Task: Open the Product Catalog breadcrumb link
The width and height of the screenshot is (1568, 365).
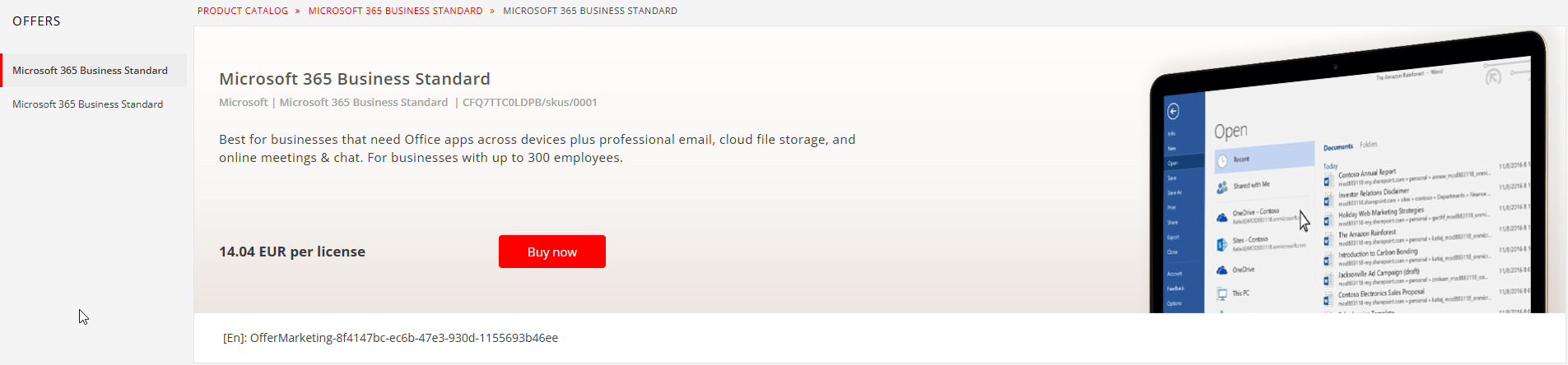Action: point(243,11)
